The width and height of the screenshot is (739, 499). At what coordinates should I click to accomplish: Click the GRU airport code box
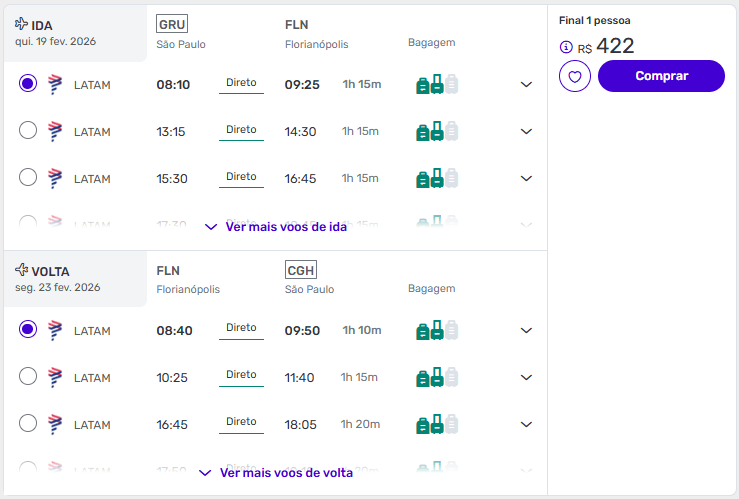click(x=172, y=25)
